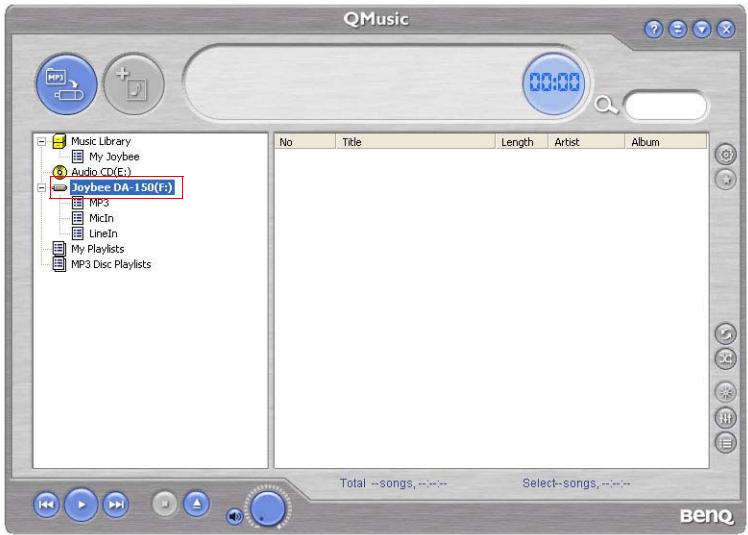
Task: Click the LineIn list icon
Action: click(78, 233)
